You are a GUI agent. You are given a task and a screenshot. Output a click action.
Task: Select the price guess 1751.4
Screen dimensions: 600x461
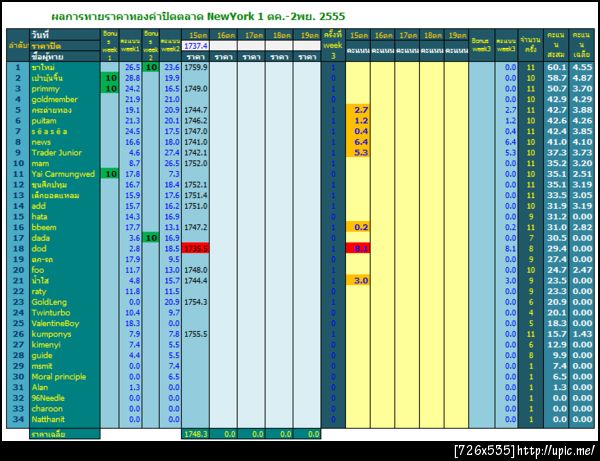coord(196,195)
